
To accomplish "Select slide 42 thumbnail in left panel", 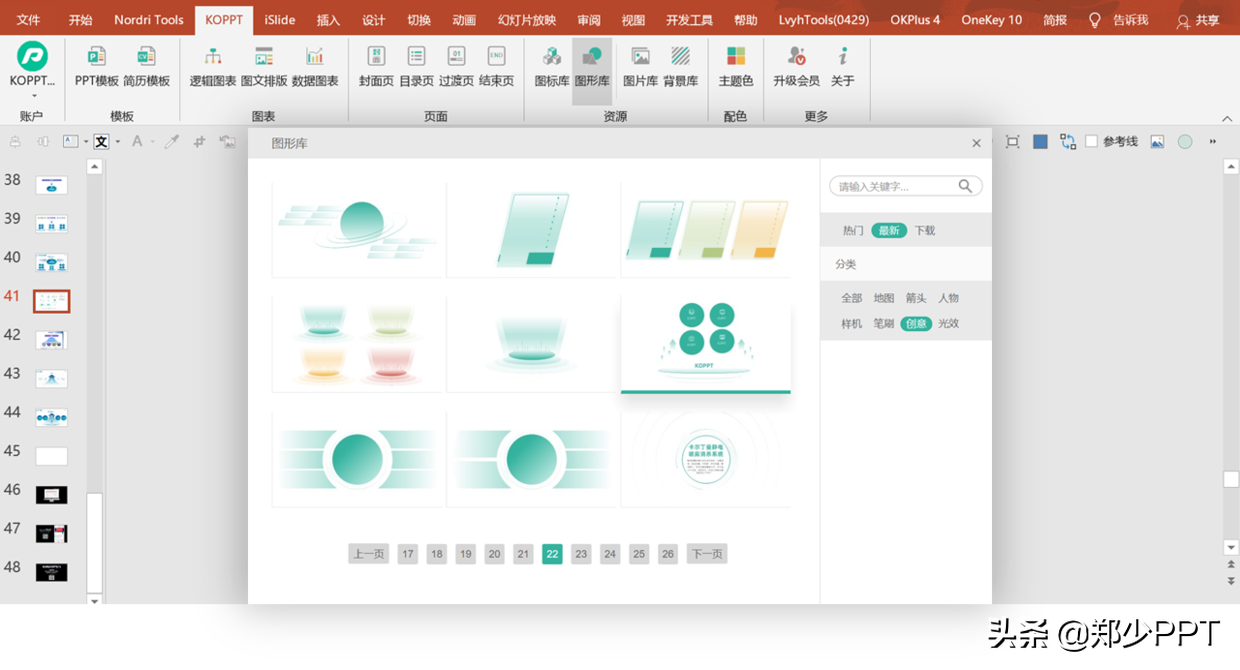I will [x=51, y=339].
